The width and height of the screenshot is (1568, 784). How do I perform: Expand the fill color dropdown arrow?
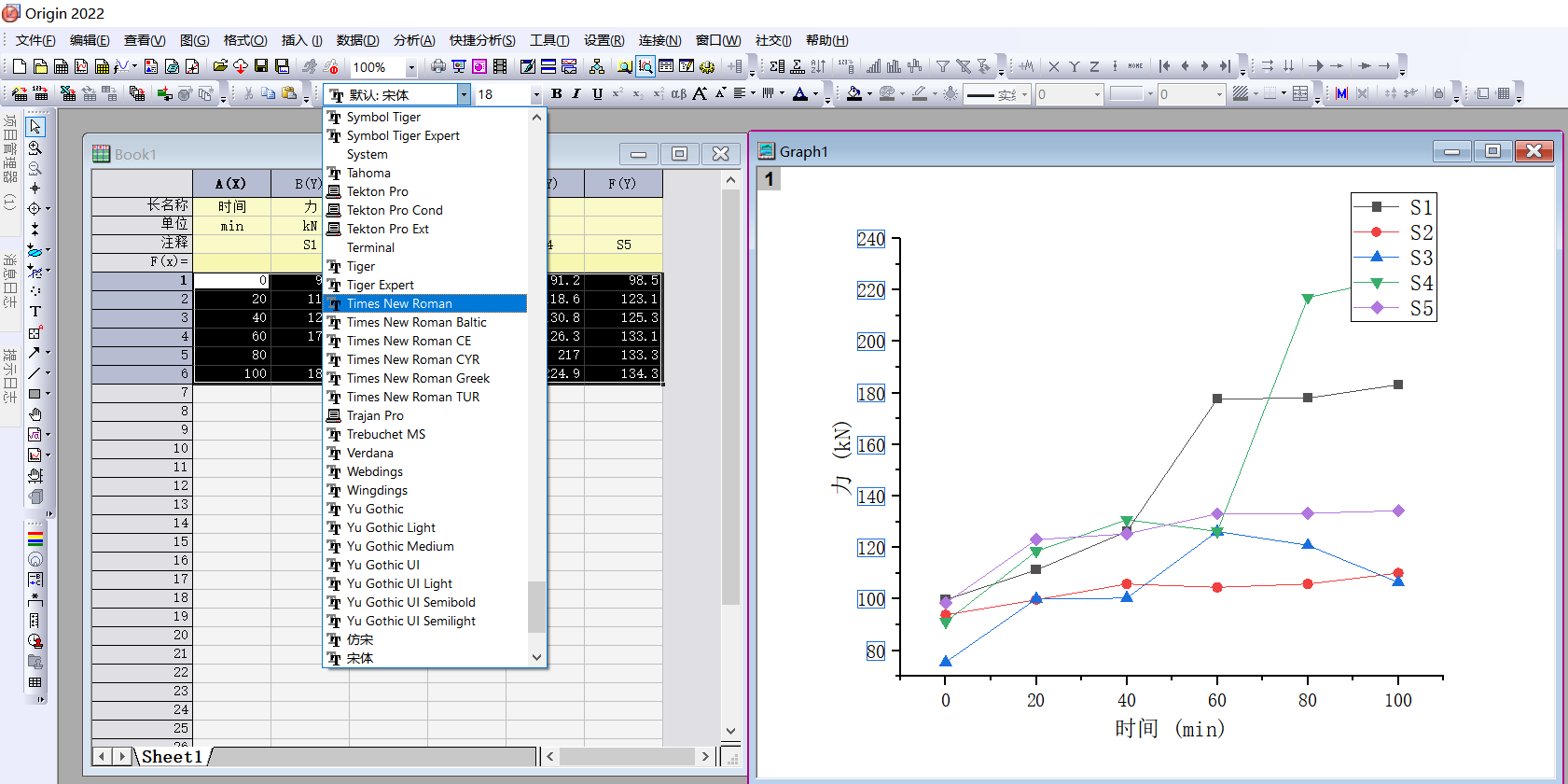pos(869,94)
